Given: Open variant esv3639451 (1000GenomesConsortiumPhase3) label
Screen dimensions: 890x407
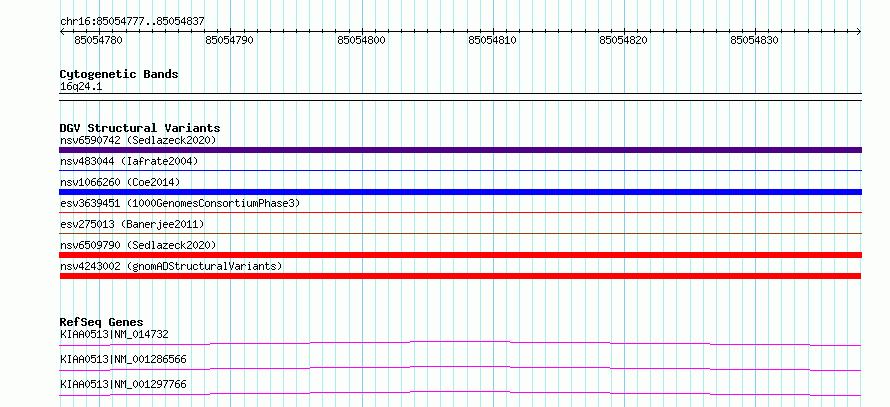Looking at the screenshot, I should 180,203.
